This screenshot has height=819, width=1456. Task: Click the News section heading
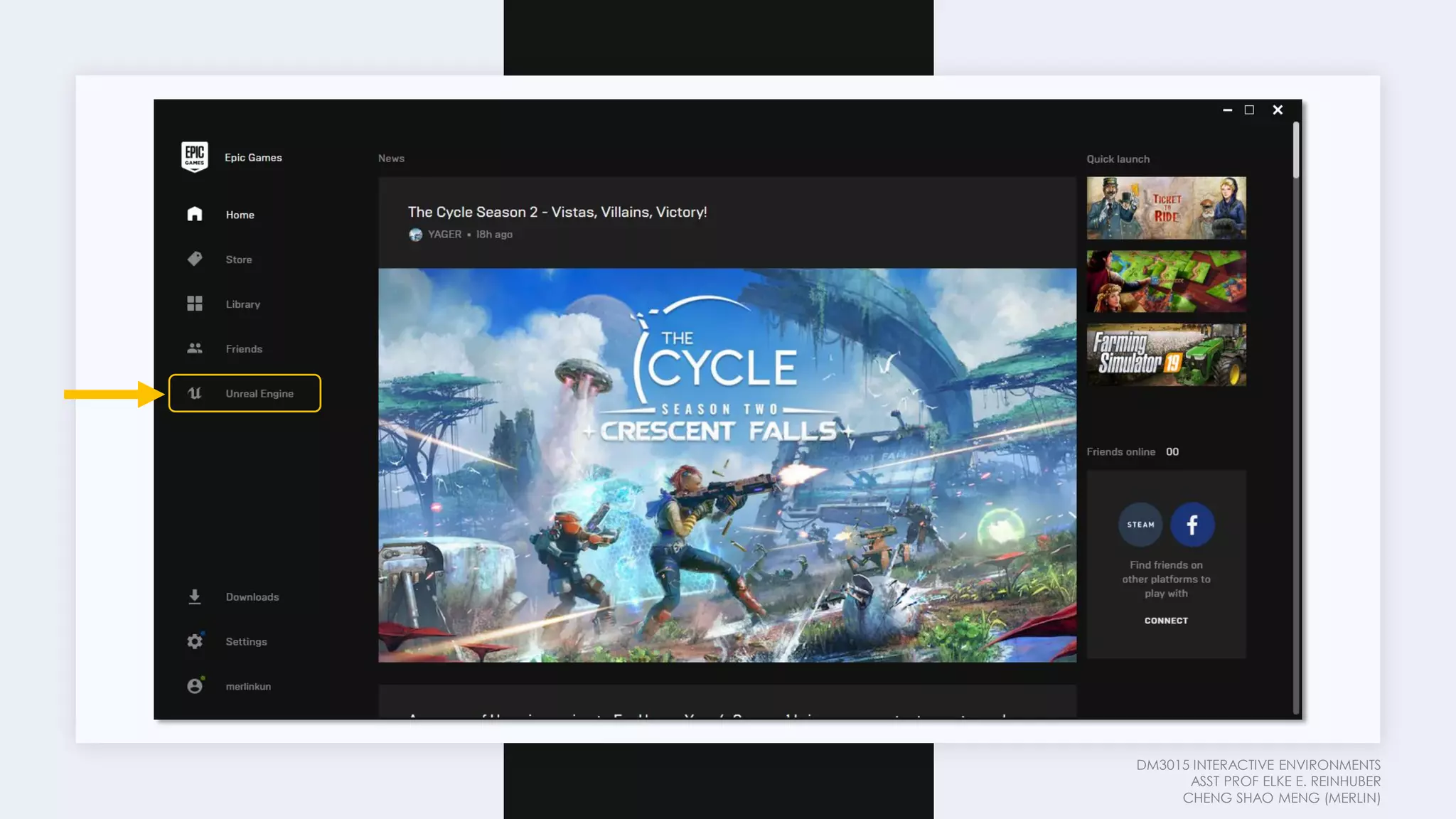pos(391,159)
